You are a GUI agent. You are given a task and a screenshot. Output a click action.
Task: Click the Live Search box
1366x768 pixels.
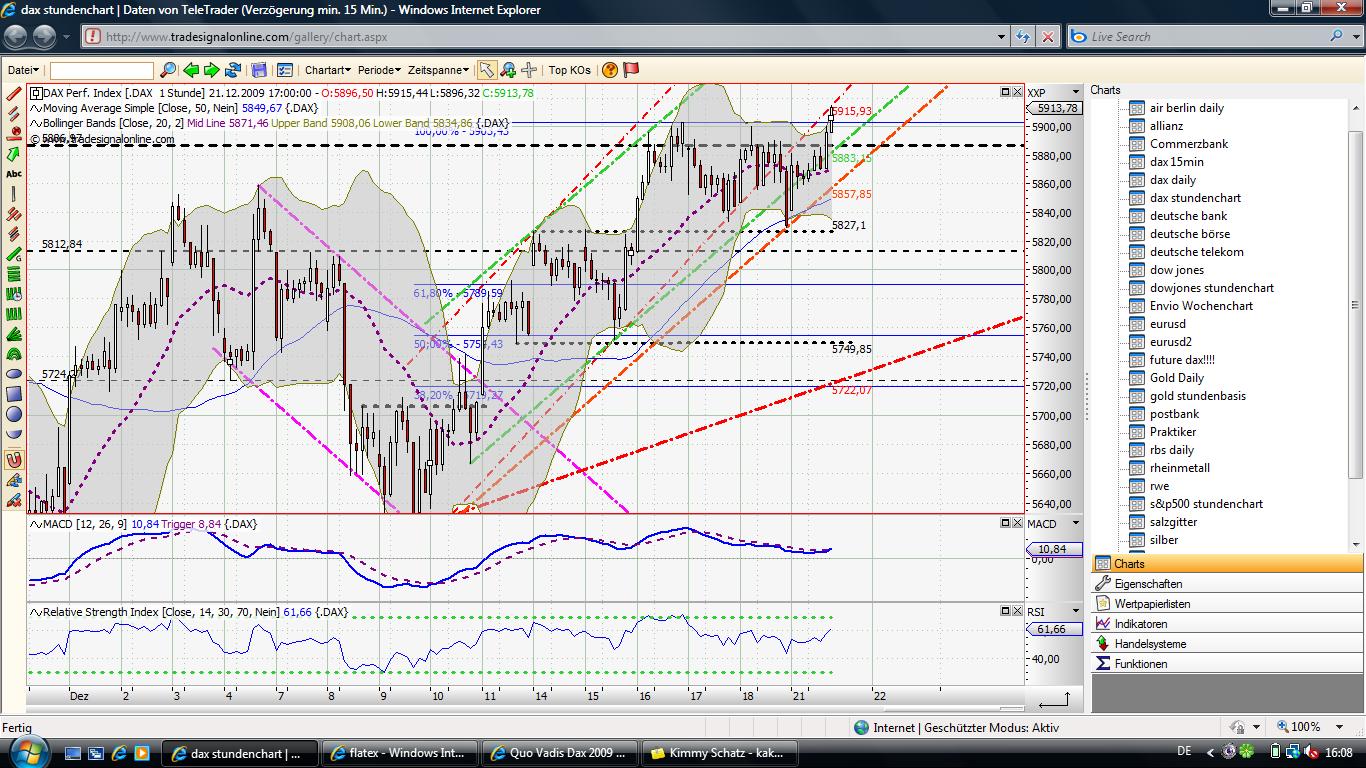[1208, 37]
